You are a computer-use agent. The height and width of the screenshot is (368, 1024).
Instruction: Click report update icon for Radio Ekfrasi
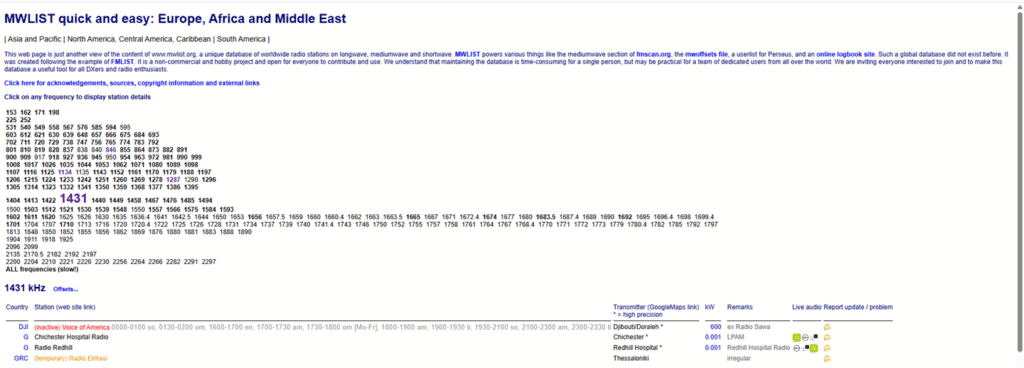pyautogui.click(x=827, y=358)
